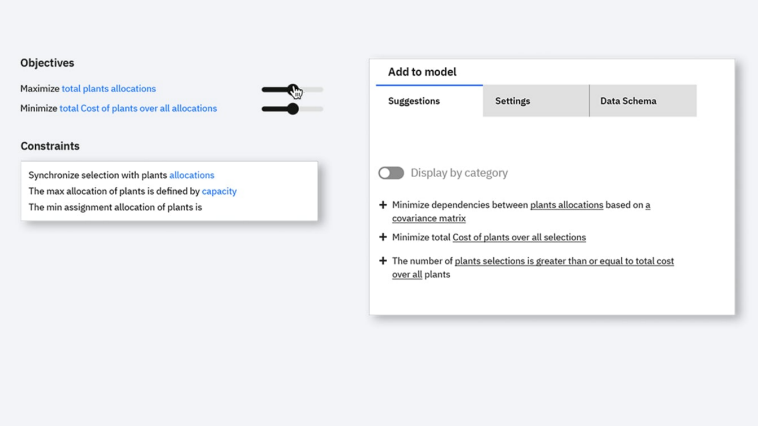Open the total plants allocations link
Screen dimensions: 758x426
coord(109,88)
